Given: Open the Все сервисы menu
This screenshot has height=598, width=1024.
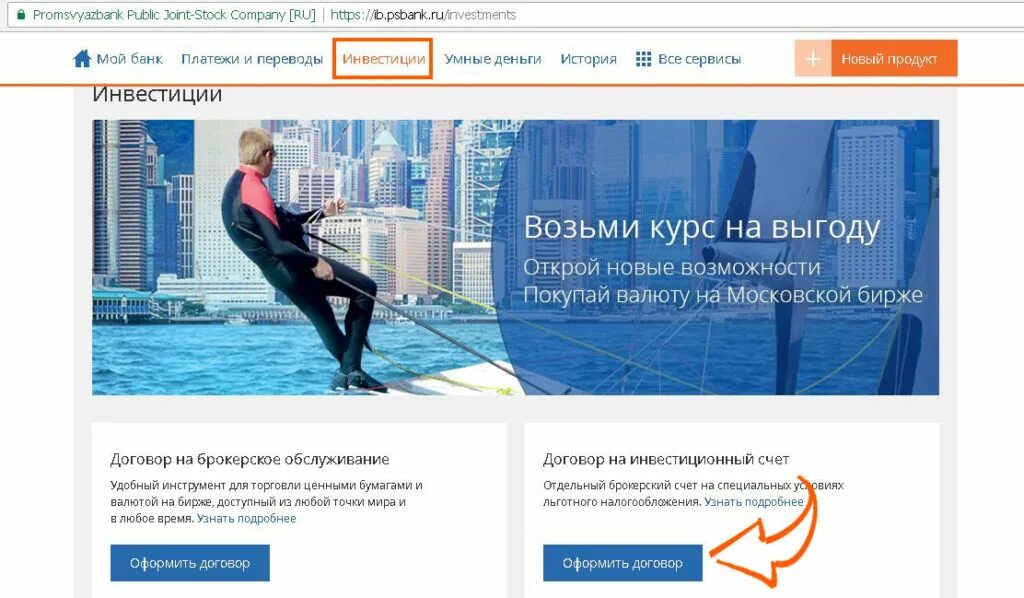Looking at the screenshot, I should (x=699, y=59).
